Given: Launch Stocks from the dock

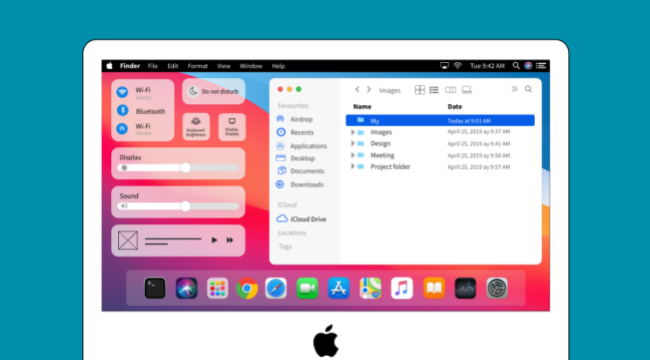Looking at the screenshot, I should click(x=465, y=288).
